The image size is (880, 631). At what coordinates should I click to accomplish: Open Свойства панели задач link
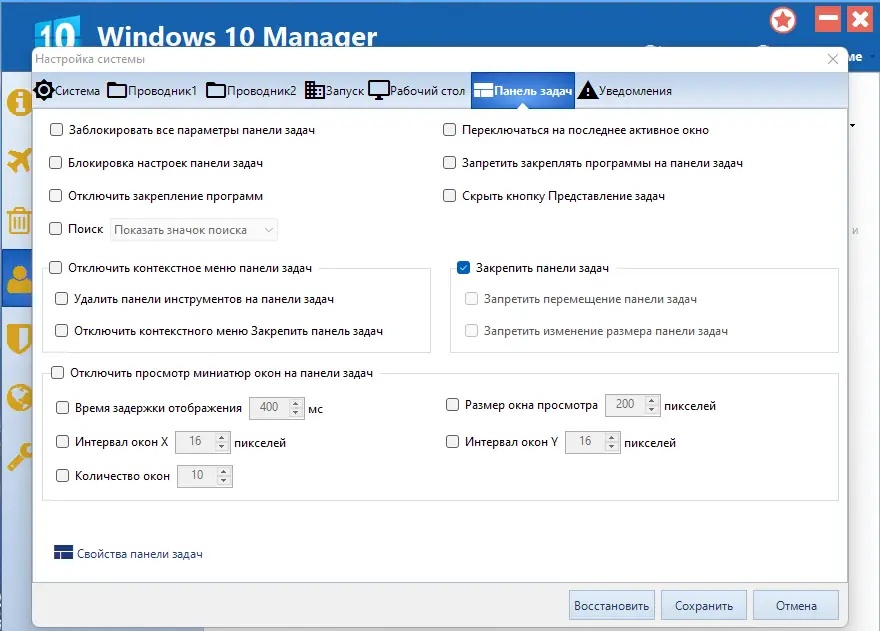tap(140, 554)
